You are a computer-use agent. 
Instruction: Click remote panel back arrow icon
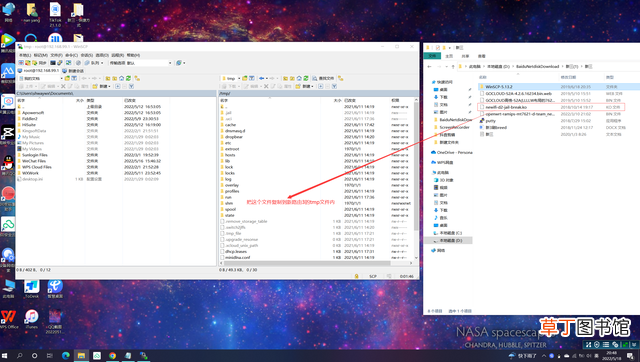tap(262, 78)
